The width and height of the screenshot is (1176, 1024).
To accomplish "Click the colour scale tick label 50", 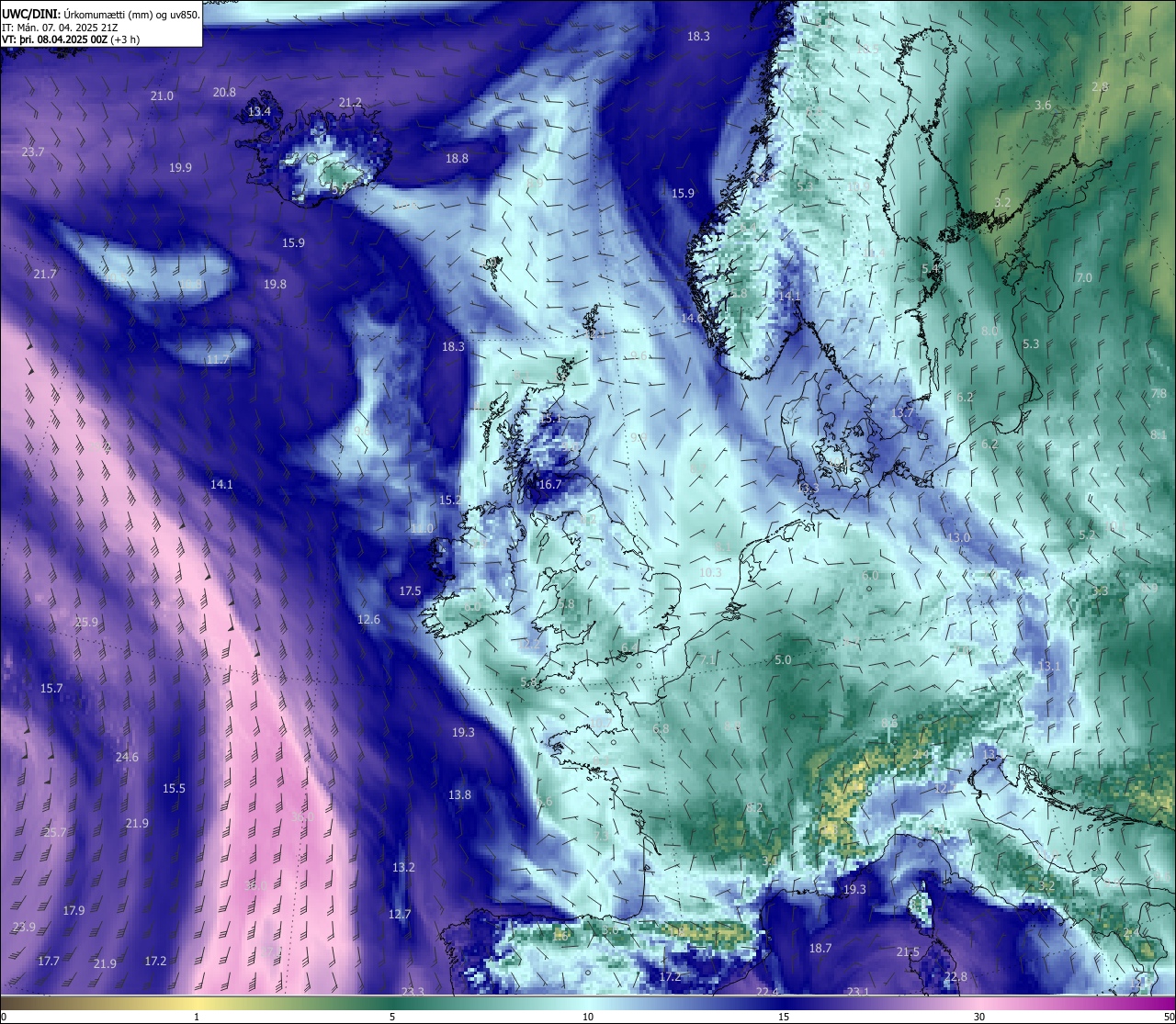I will (1168, 1017).
